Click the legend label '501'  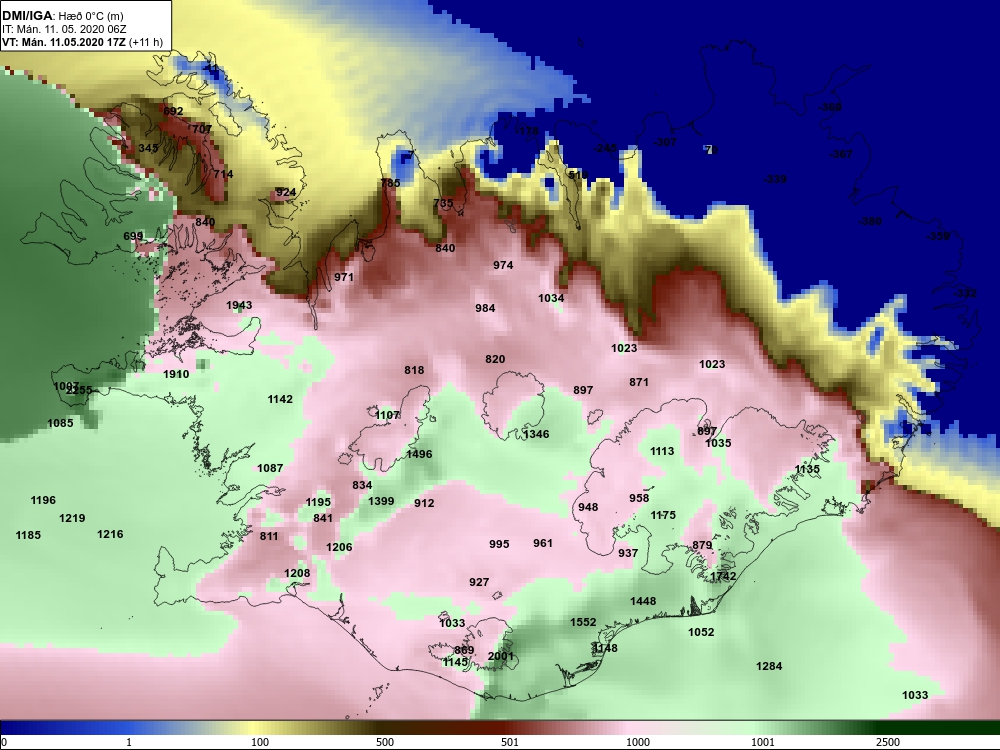510,742
